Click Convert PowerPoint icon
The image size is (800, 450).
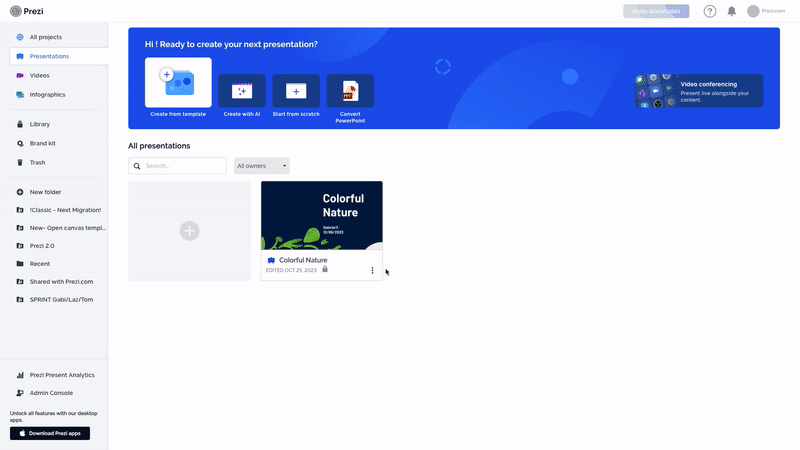coord(350,91)
